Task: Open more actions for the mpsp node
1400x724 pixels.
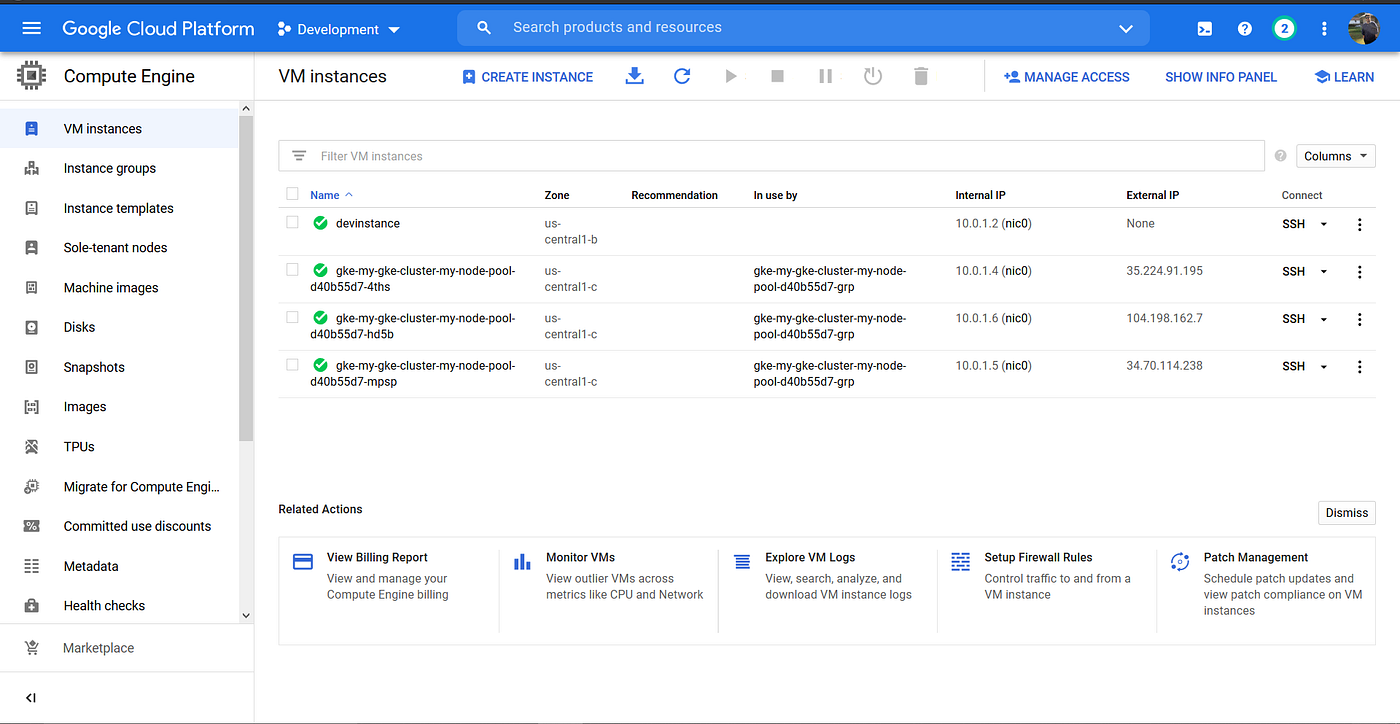Action: tap(1359, 367)
